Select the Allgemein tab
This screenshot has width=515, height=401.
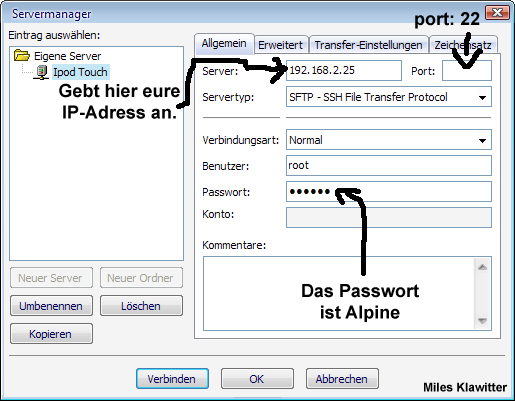pyautogui.click(x=224, y=43)
